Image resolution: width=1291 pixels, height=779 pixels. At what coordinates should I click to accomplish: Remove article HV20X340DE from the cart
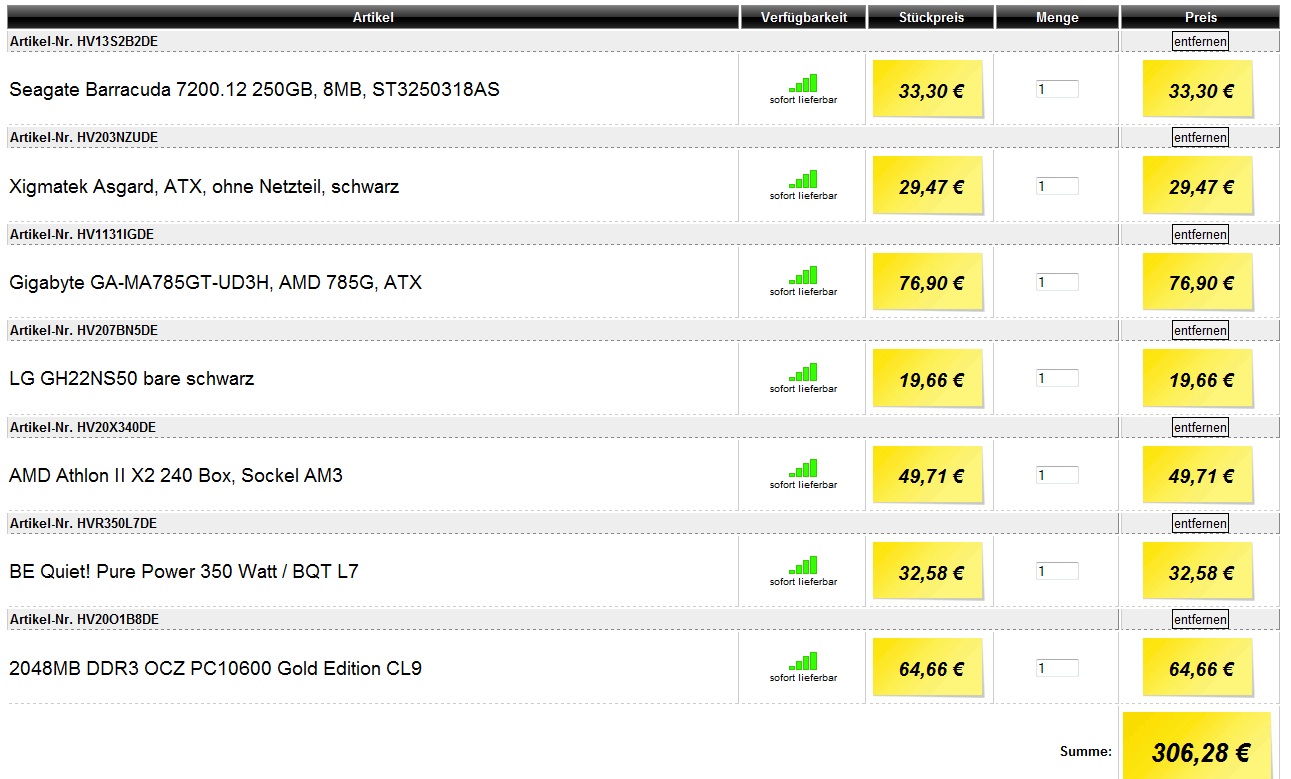(x=1200, y=427)
